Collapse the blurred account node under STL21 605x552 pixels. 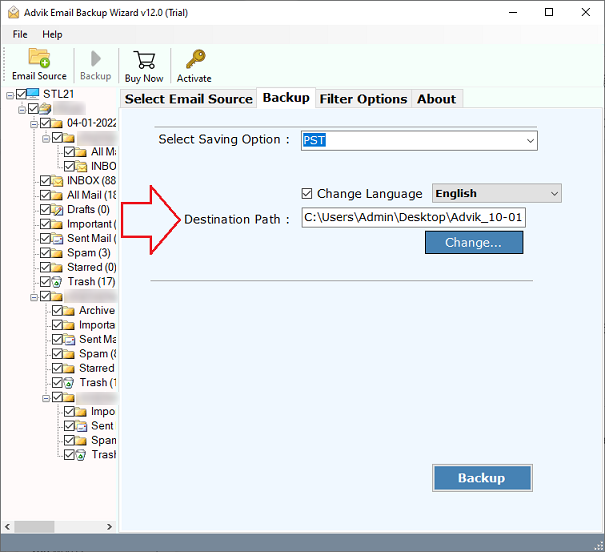(x=22, y=110)
